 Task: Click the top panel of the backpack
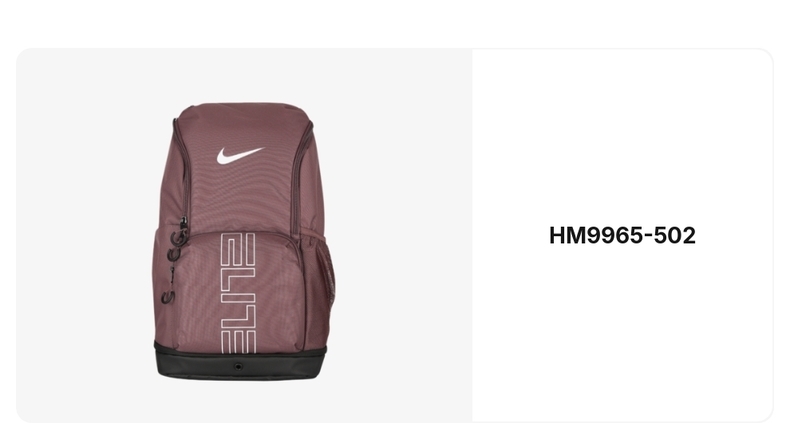tap(244, 112)
